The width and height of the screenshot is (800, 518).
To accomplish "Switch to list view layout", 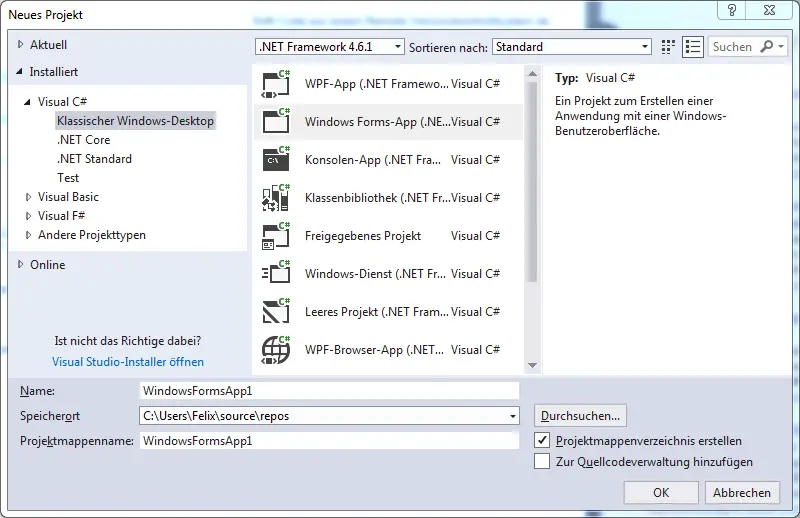I will pyautogui.click(x=693, y=47).
